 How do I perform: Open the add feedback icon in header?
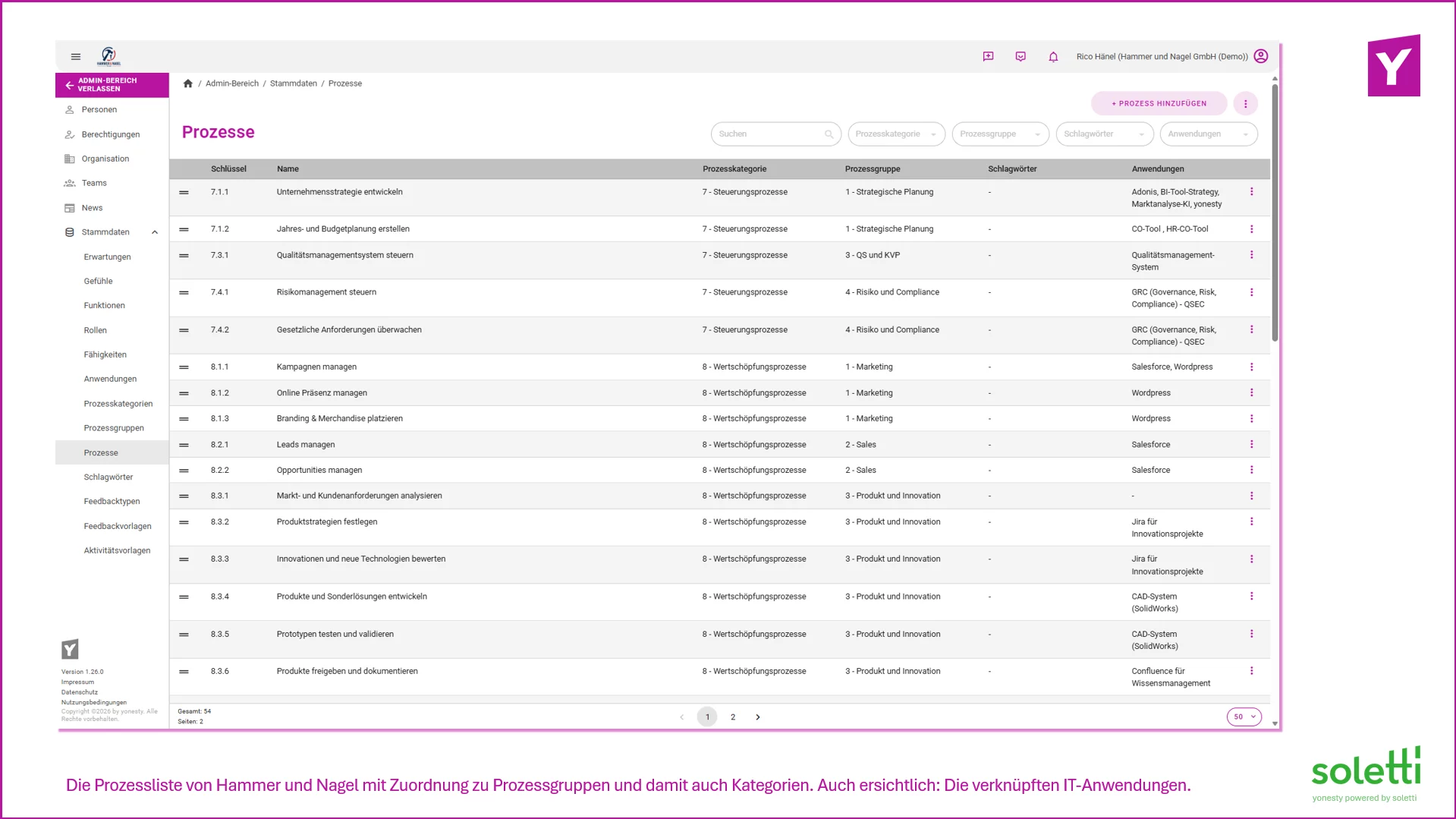pos(988,56)
